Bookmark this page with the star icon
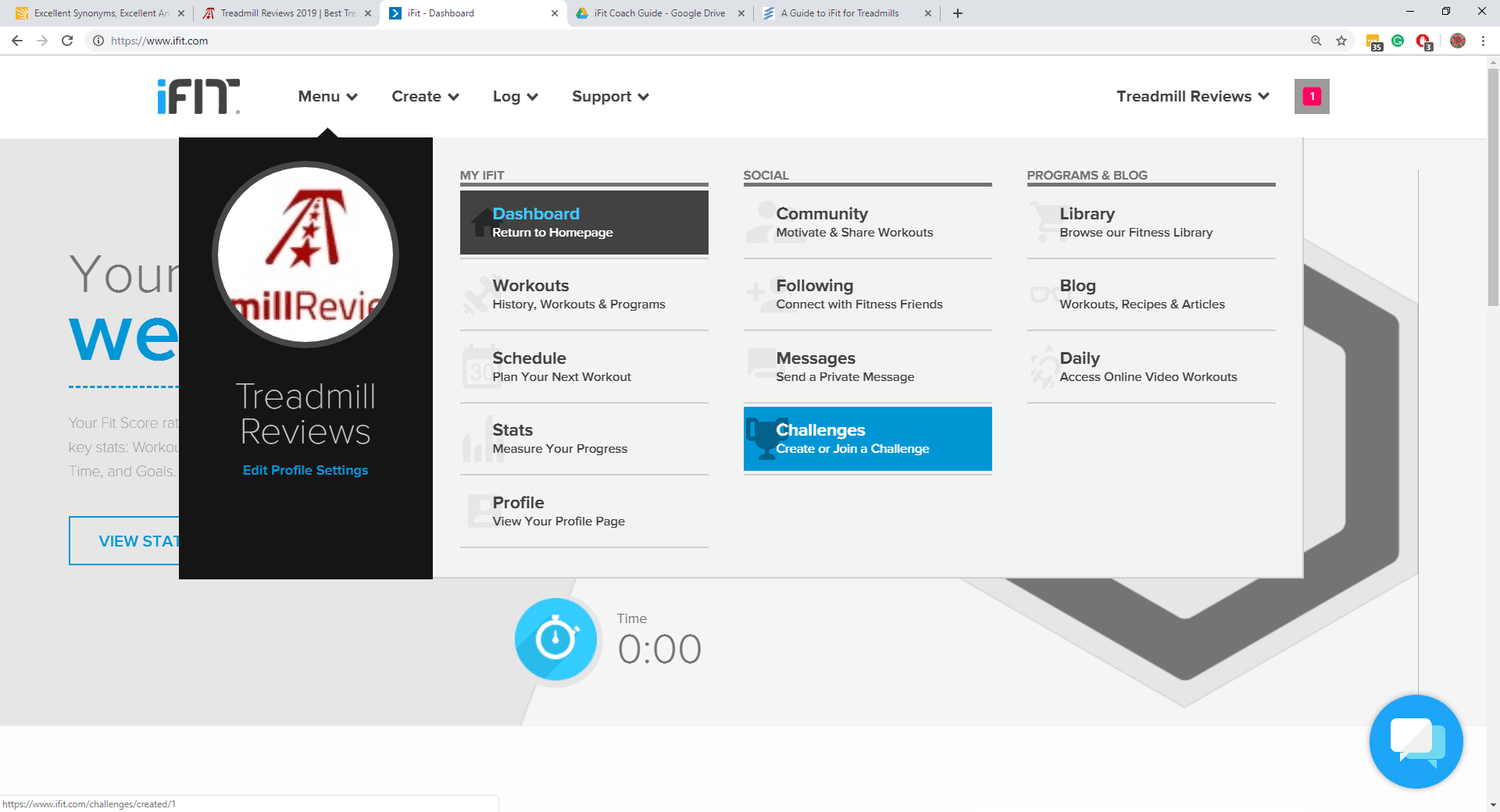This screenshot has width=1500, height=812. (x=1341, y=41)
